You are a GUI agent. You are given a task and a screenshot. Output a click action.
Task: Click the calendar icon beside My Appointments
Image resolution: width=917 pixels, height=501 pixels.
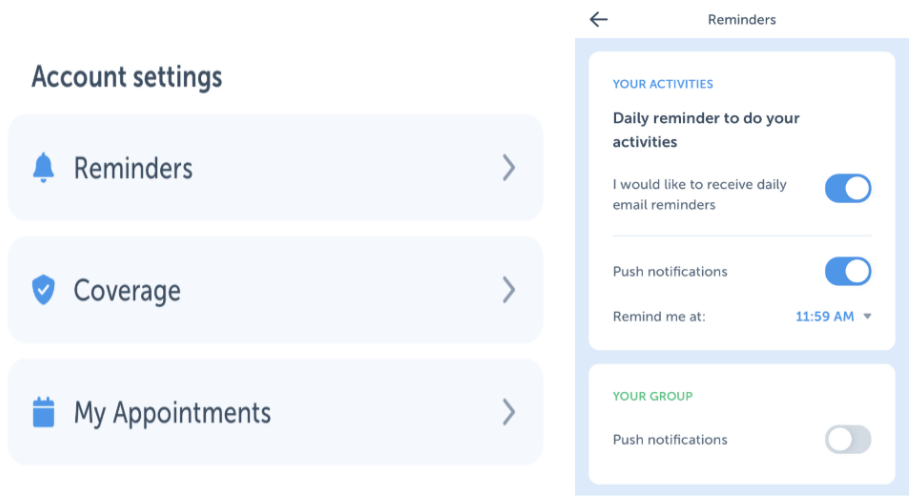43,412
